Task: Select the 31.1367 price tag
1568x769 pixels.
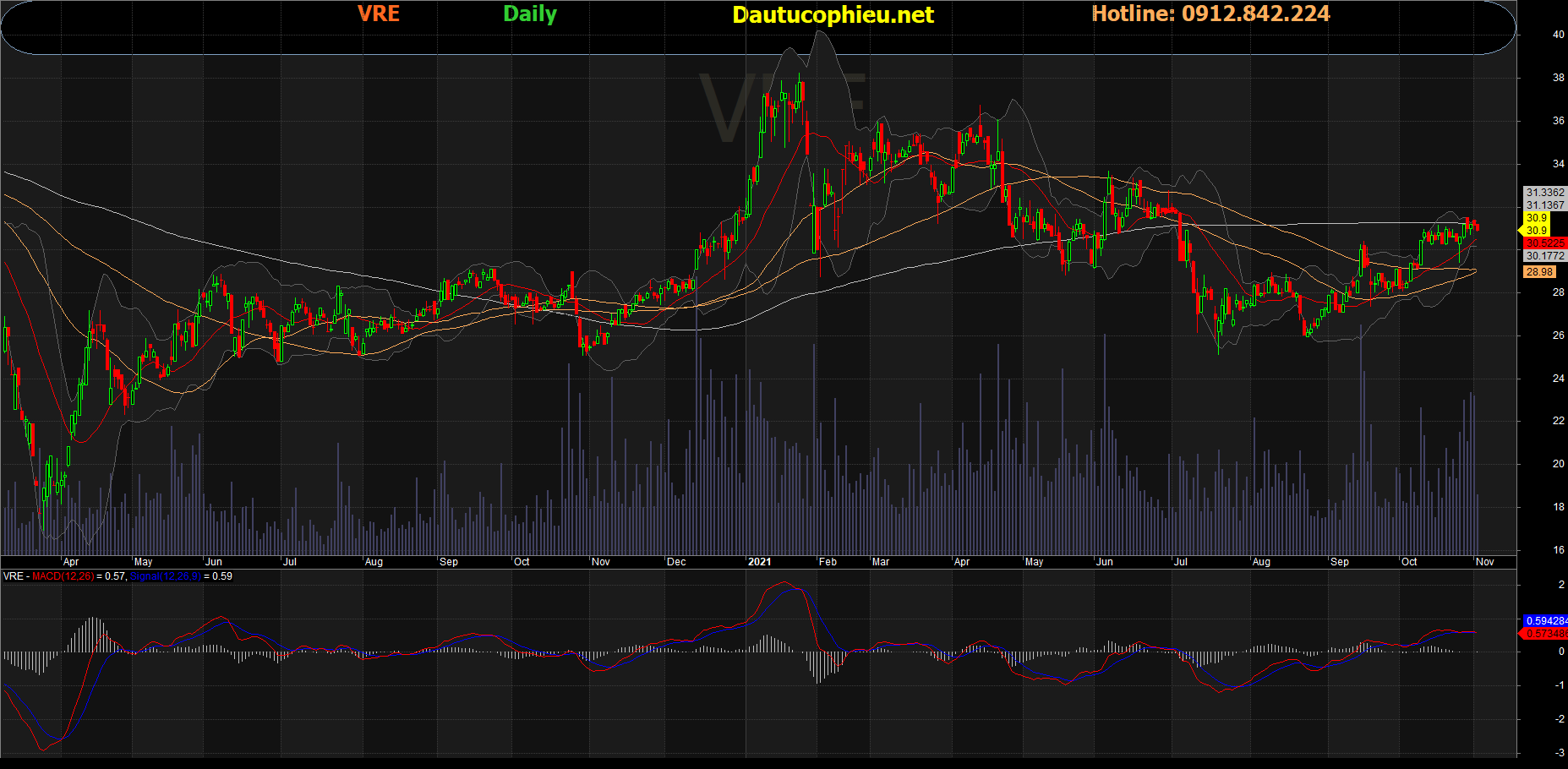Action: point(1545,205)
